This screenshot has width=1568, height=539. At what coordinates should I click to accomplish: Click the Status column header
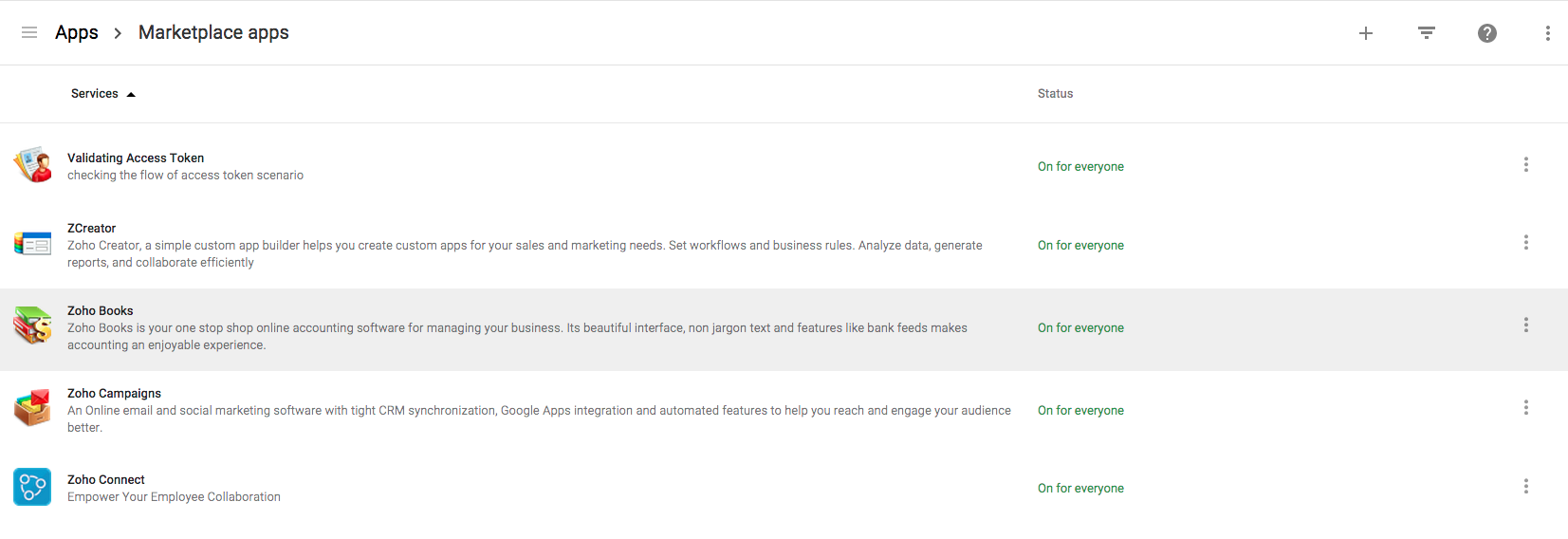point(1055,94)
